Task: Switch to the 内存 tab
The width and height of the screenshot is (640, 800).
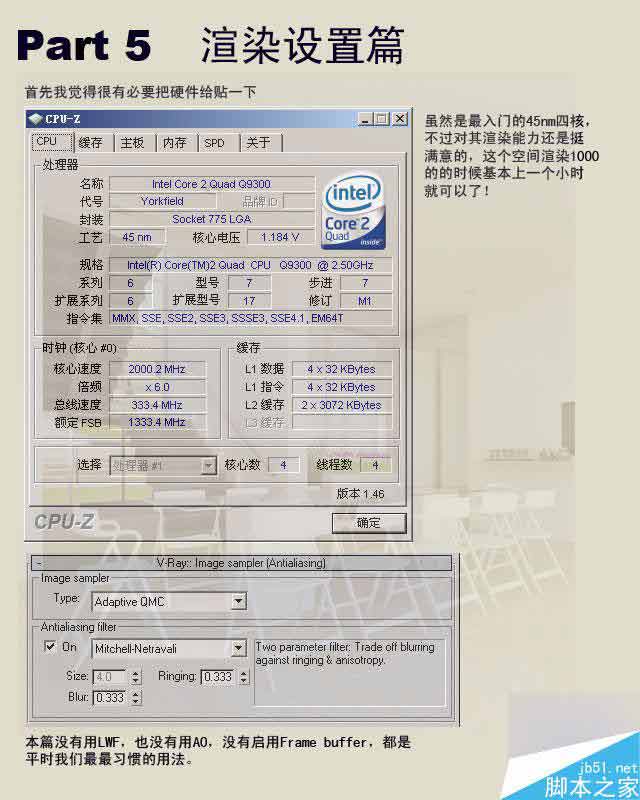Action: point(175,143)
